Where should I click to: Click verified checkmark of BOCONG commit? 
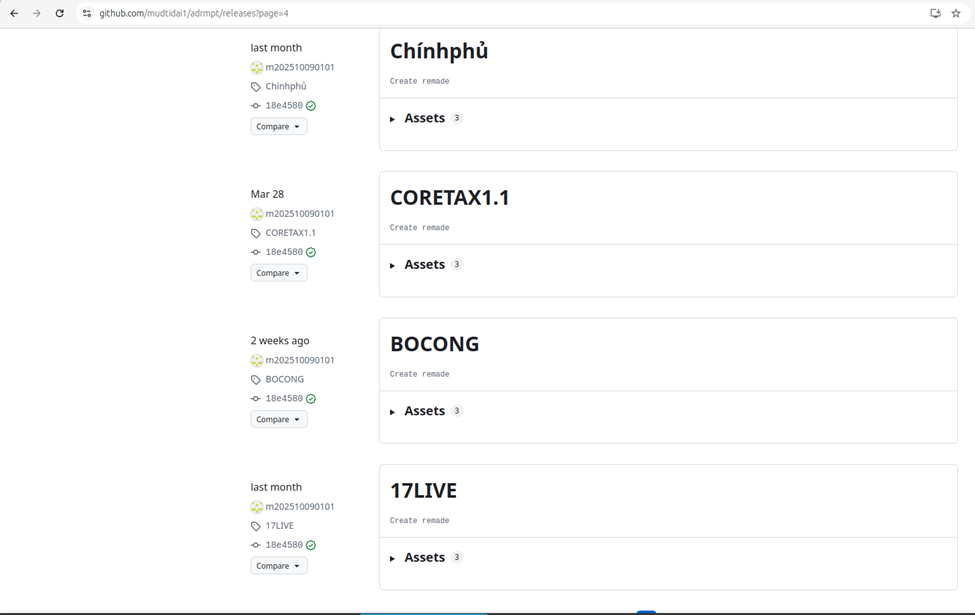pyautogui.click(x=311, y=399)
